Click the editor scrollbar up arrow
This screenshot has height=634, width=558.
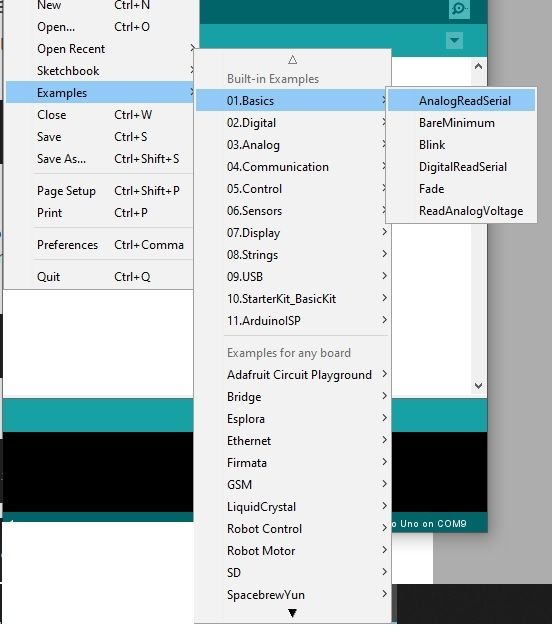pyautogui.click(x=478, y=66)
